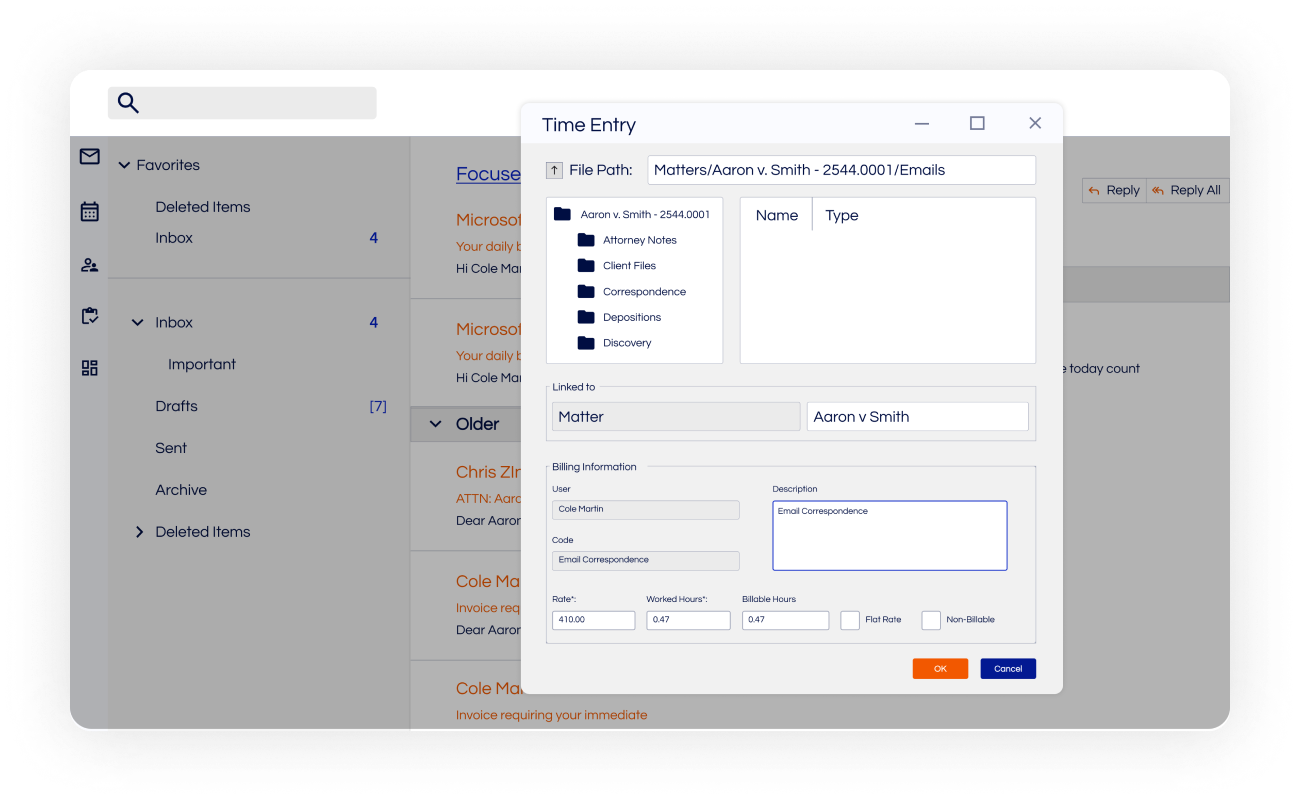Click the Reply All button

(x=1187, y=190)
